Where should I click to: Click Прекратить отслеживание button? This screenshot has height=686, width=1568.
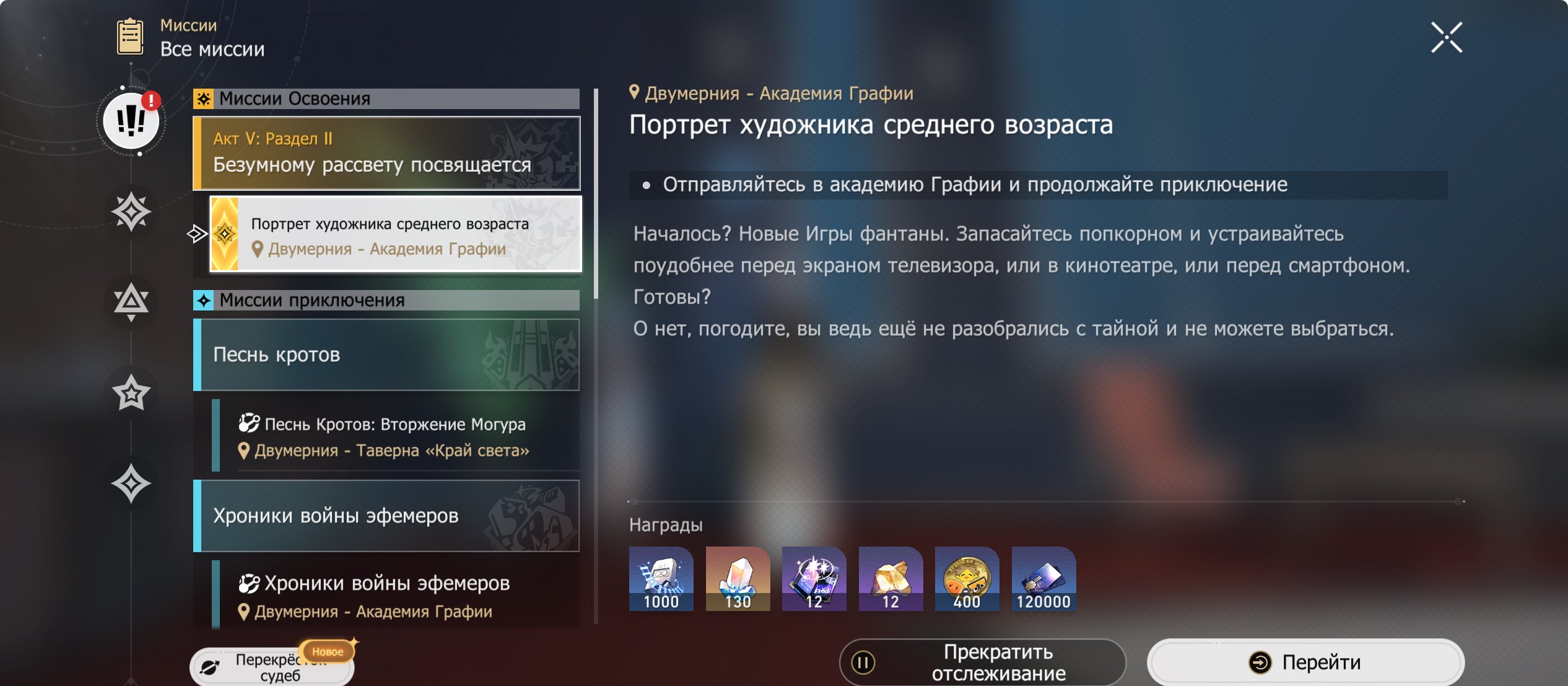pyautogui.click(x=982, y=662)
